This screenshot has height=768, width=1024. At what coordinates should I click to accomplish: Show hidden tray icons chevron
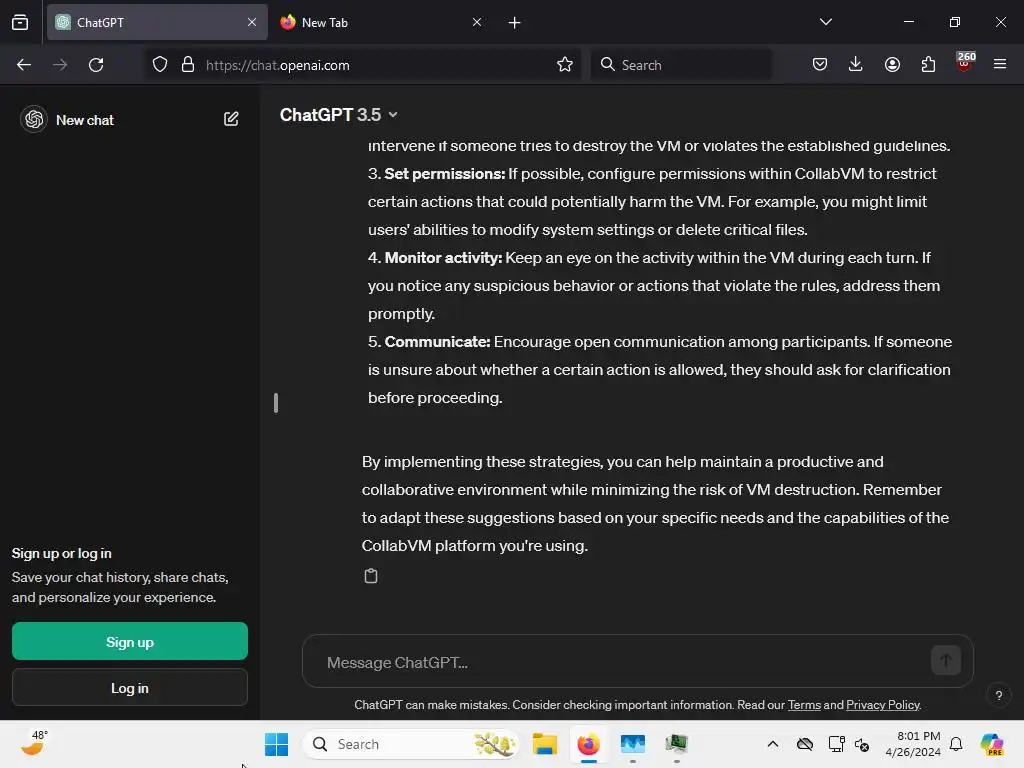pyautogui.click(x=773, y=744)
